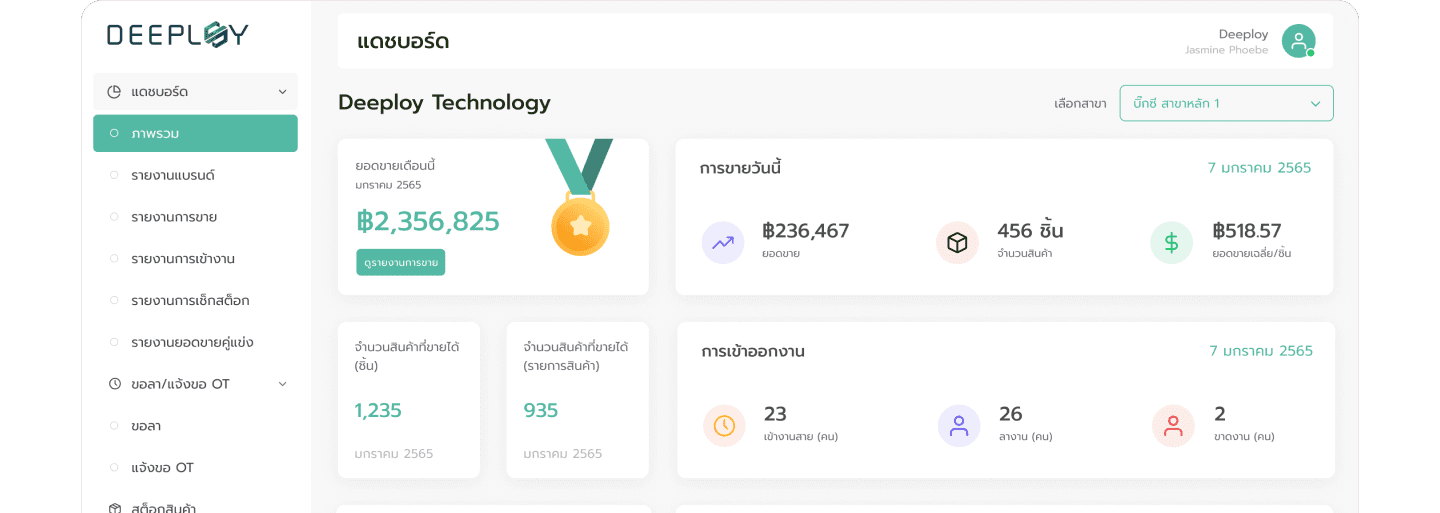Click the sales trend arrow icon
This screenshot has height=513, width=1440.
pyautogui.click(x=723, y=242)
